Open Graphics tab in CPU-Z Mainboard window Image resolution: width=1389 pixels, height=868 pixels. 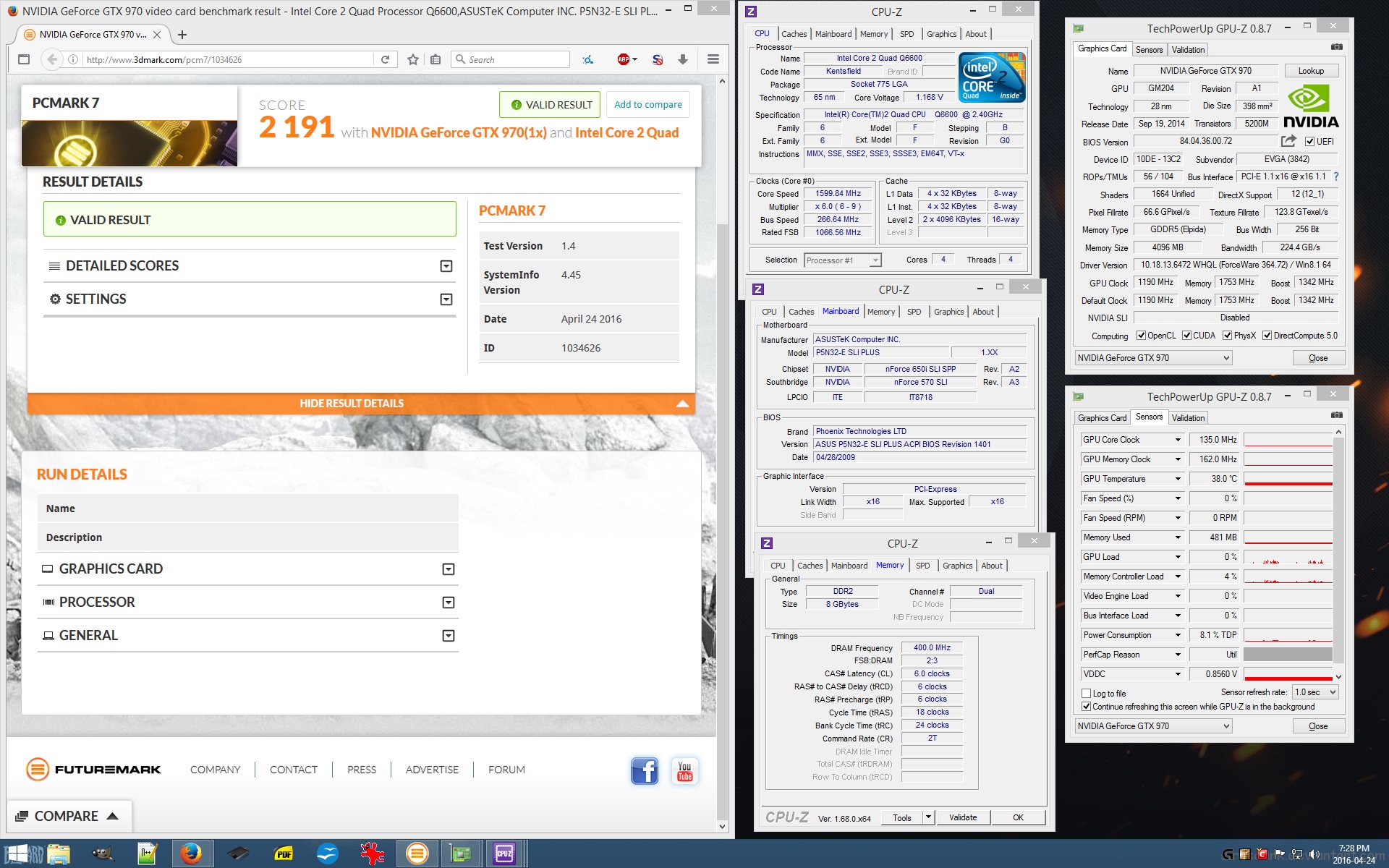tap(948, 312)
